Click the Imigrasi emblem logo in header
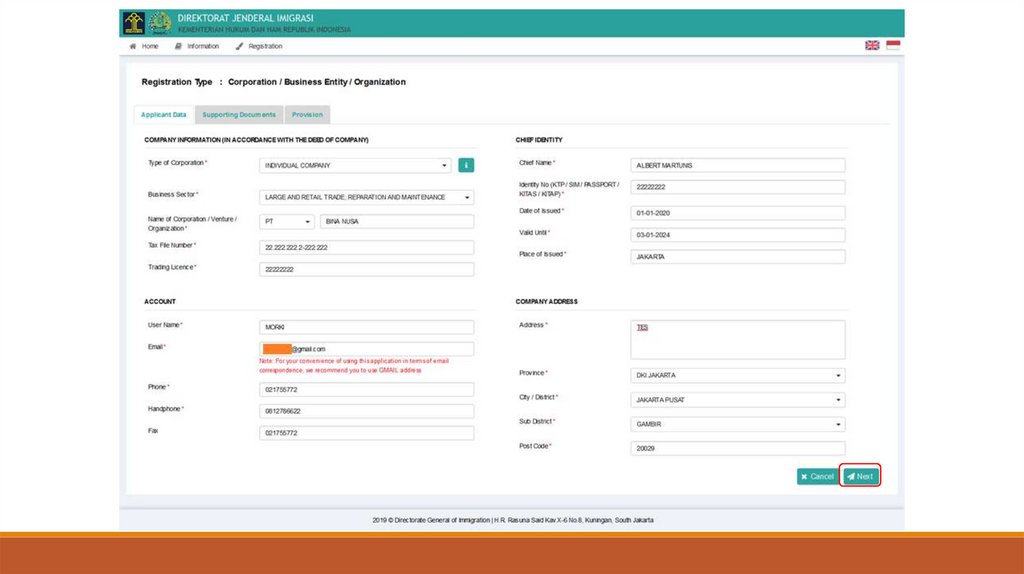This screenshot has width=1024, height=574. [159, 23]
